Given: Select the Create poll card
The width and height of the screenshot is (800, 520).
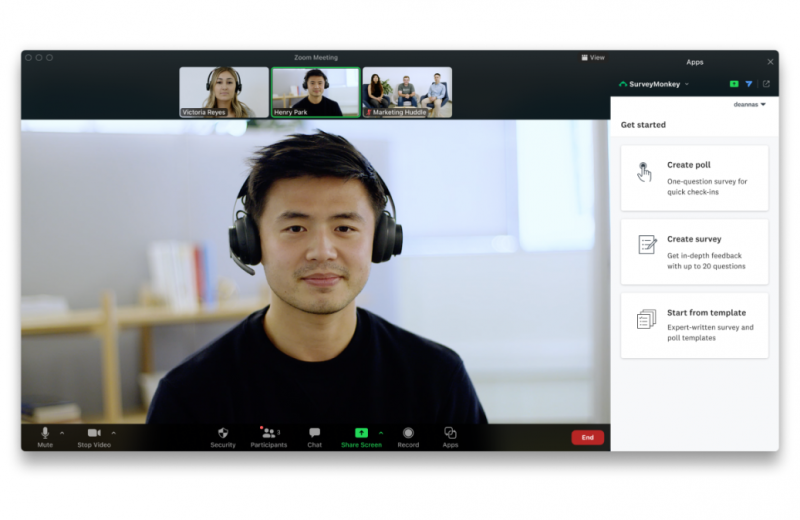Looking at the screenshot, I should [x=694, y=178].
